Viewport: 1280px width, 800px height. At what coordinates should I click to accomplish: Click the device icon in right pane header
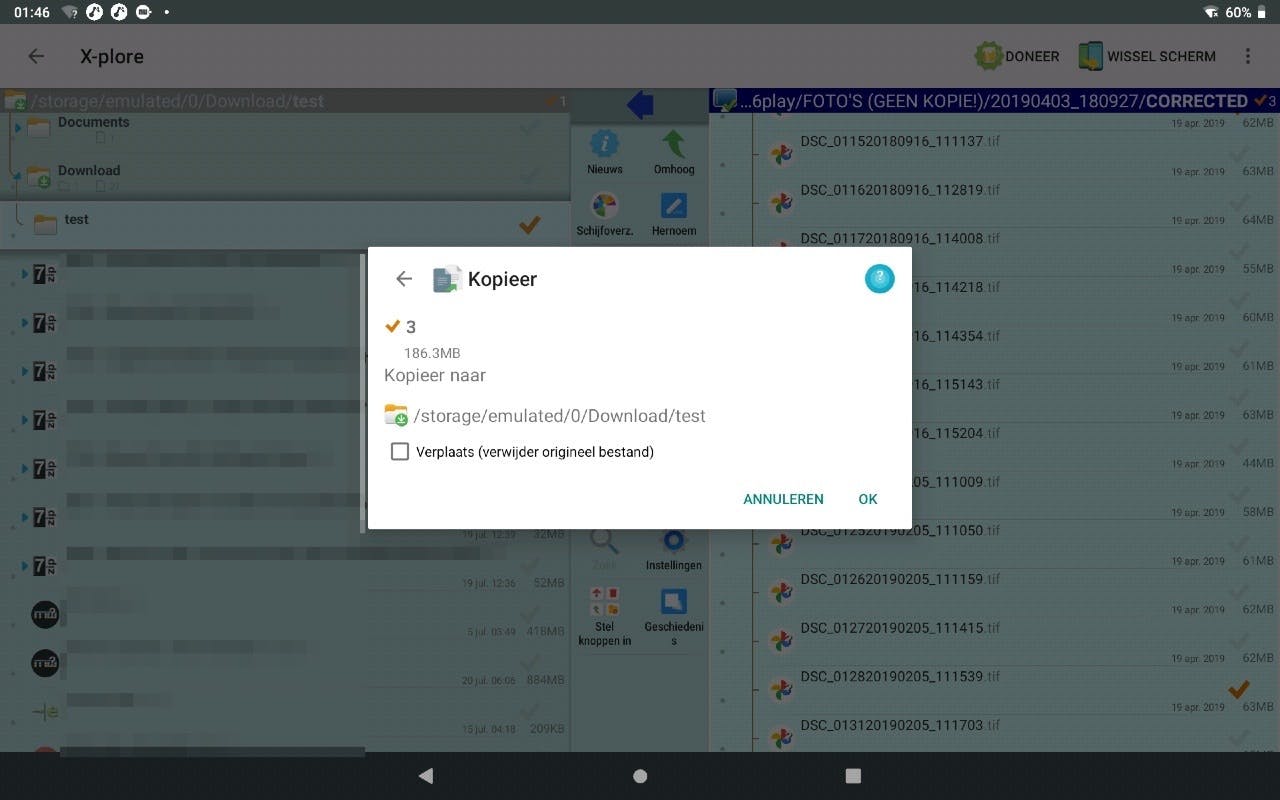(x=724, y=101)
